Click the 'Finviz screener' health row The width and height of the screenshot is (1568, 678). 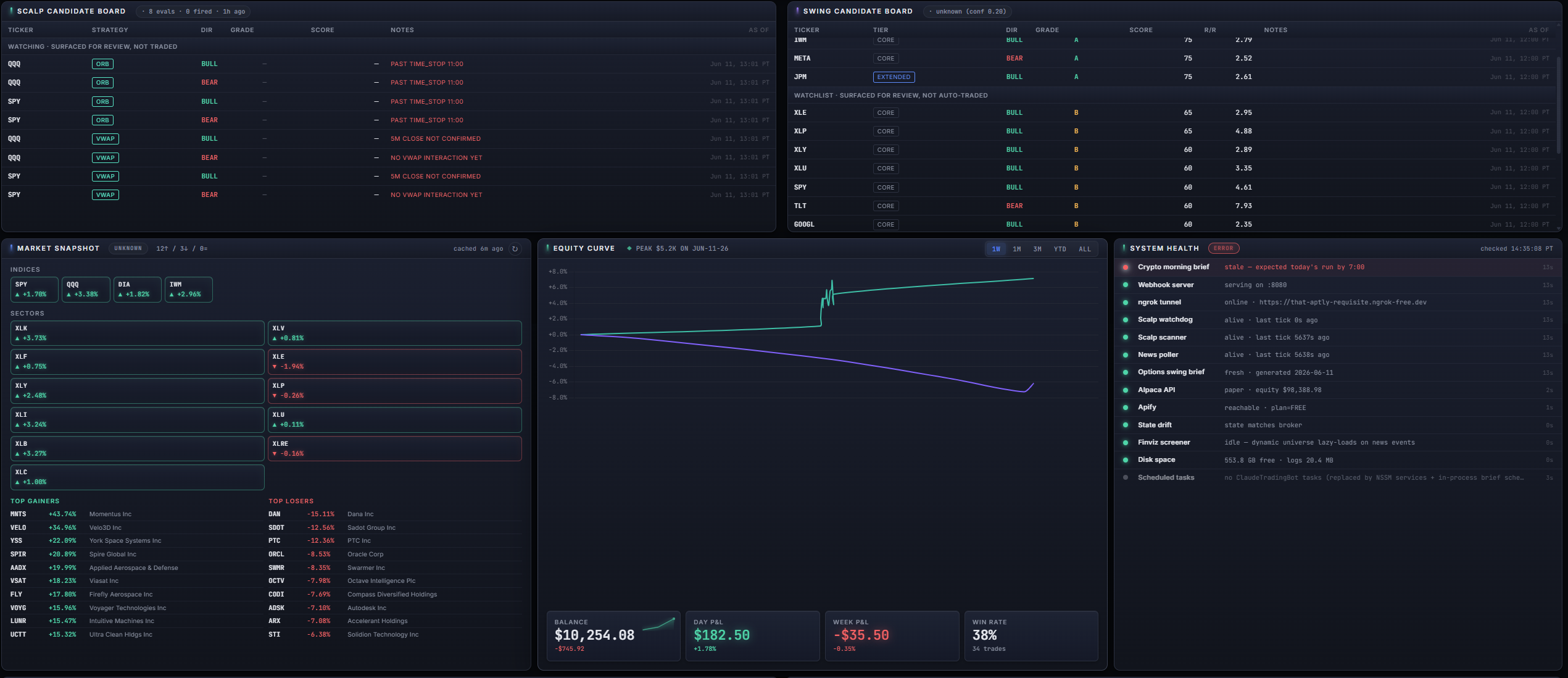coord(1337,443)
